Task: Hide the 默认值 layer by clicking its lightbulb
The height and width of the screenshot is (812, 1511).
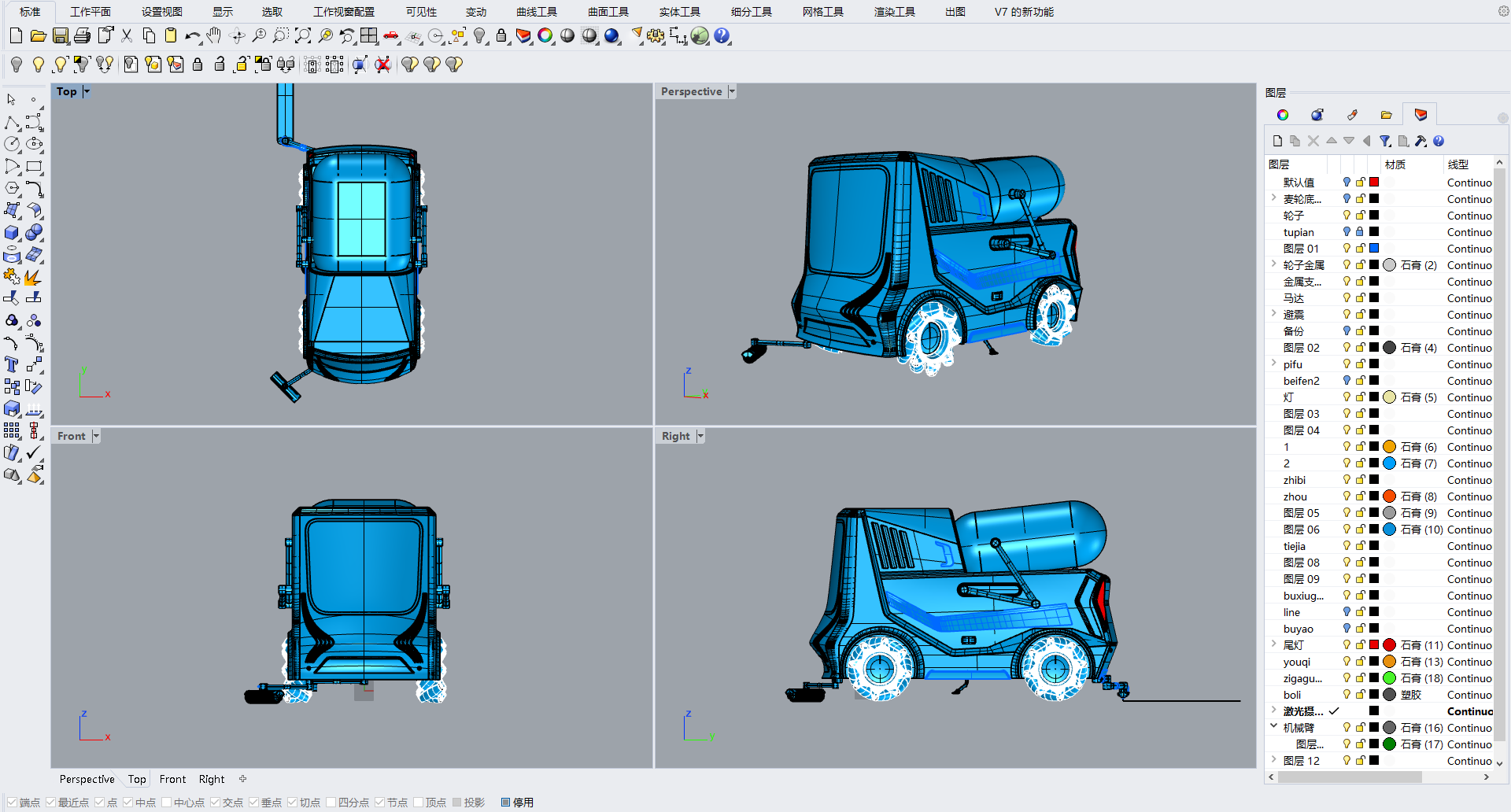Action: pyautogui.click(x=1346, y=182)
